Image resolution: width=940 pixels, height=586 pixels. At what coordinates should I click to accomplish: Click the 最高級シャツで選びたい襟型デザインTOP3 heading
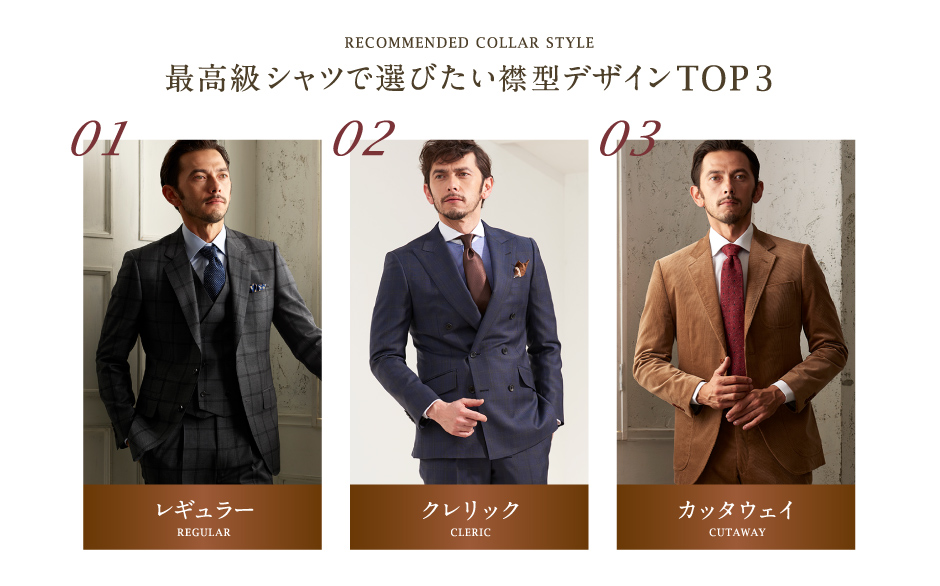(x=469, y=79)
